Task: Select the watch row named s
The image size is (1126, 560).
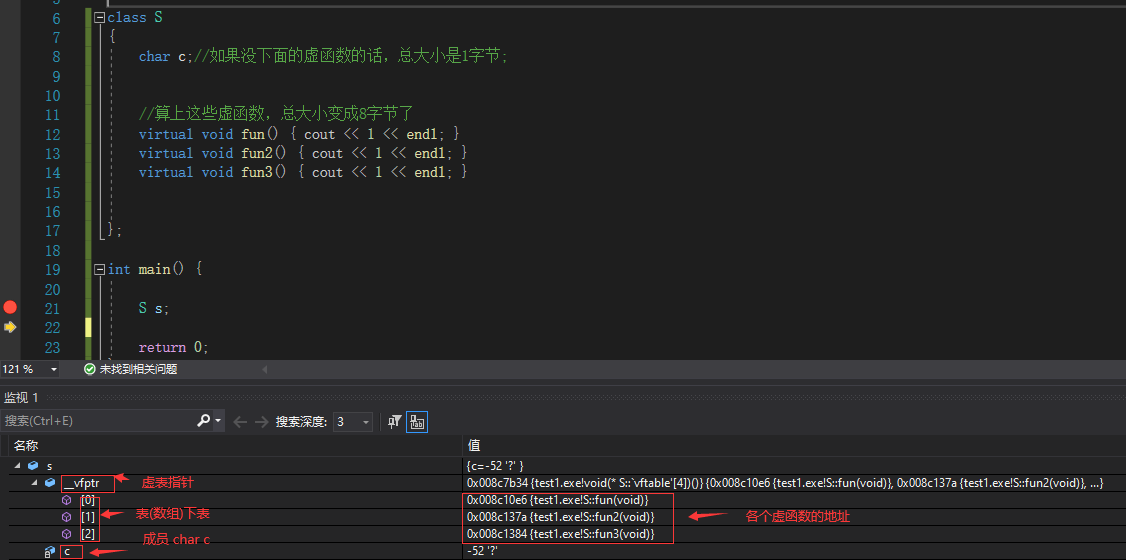Action: pos(50,467)
